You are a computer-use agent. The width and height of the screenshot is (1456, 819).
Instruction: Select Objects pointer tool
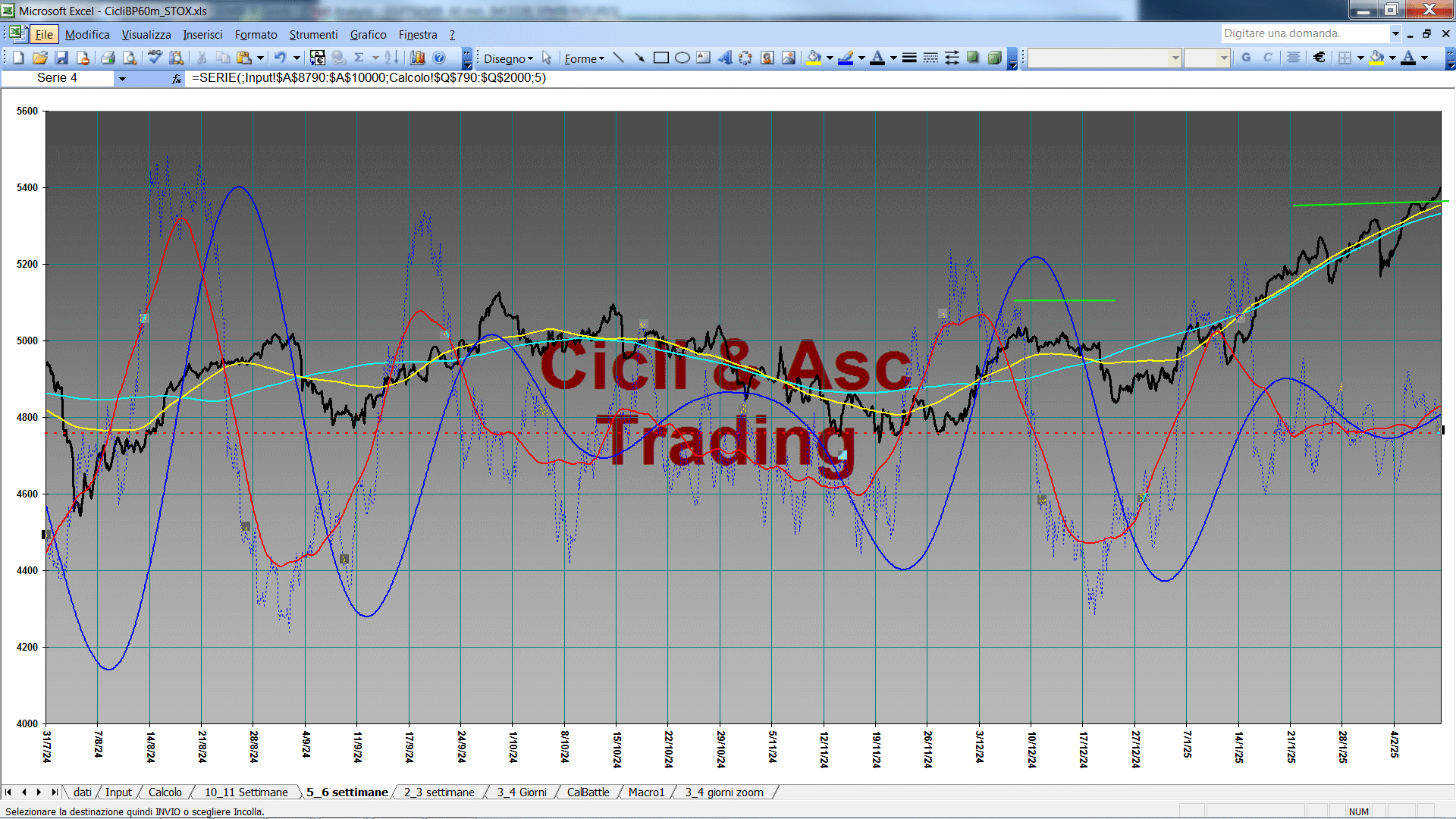click(x=547, y=58)
